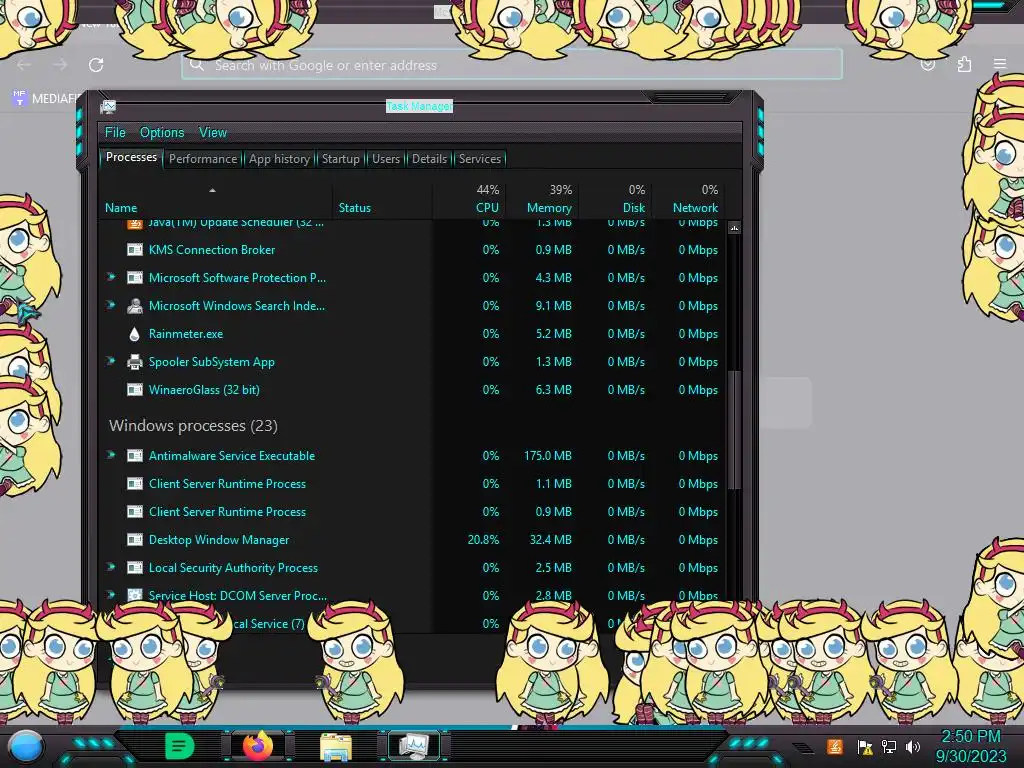Image resolution: width=1024 pixels, height=768 pixels.
Task: Click the taskbar clock showing 2:50 PM
Action: point(971,746)
